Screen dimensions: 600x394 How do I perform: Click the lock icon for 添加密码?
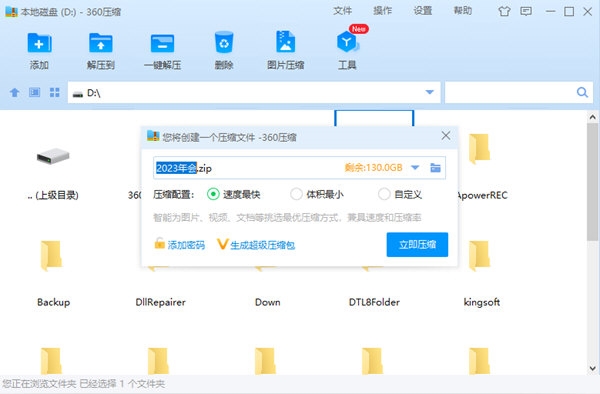pyautogui.click(x=159, y=243)
